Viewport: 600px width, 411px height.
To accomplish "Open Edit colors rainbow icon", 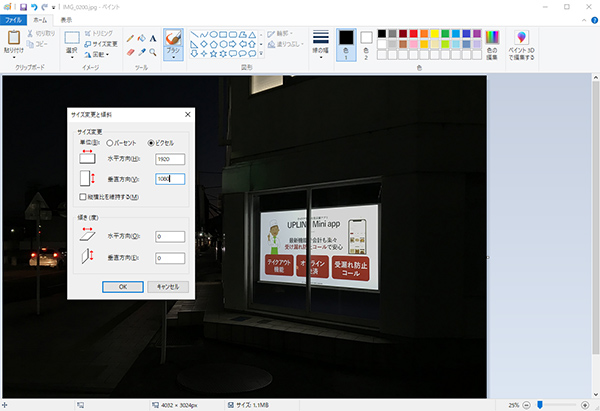I will [492, 38].
